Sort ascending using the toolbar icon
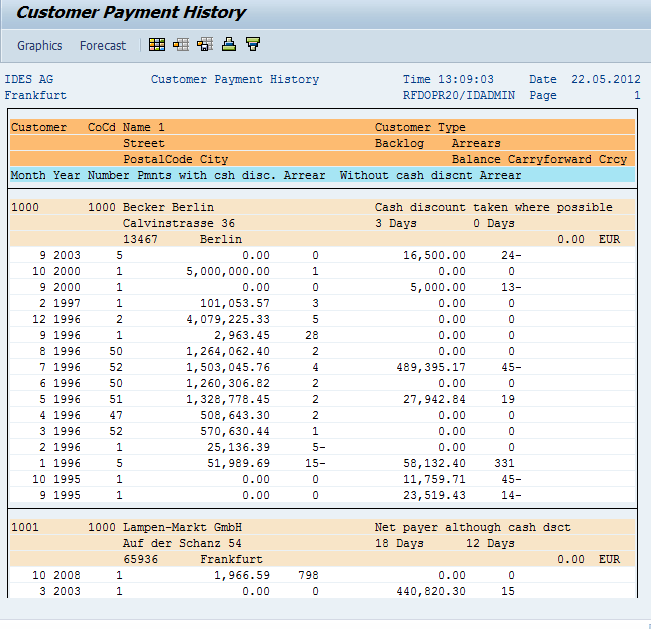Screen dimensions: 651x629 [229, 45]
